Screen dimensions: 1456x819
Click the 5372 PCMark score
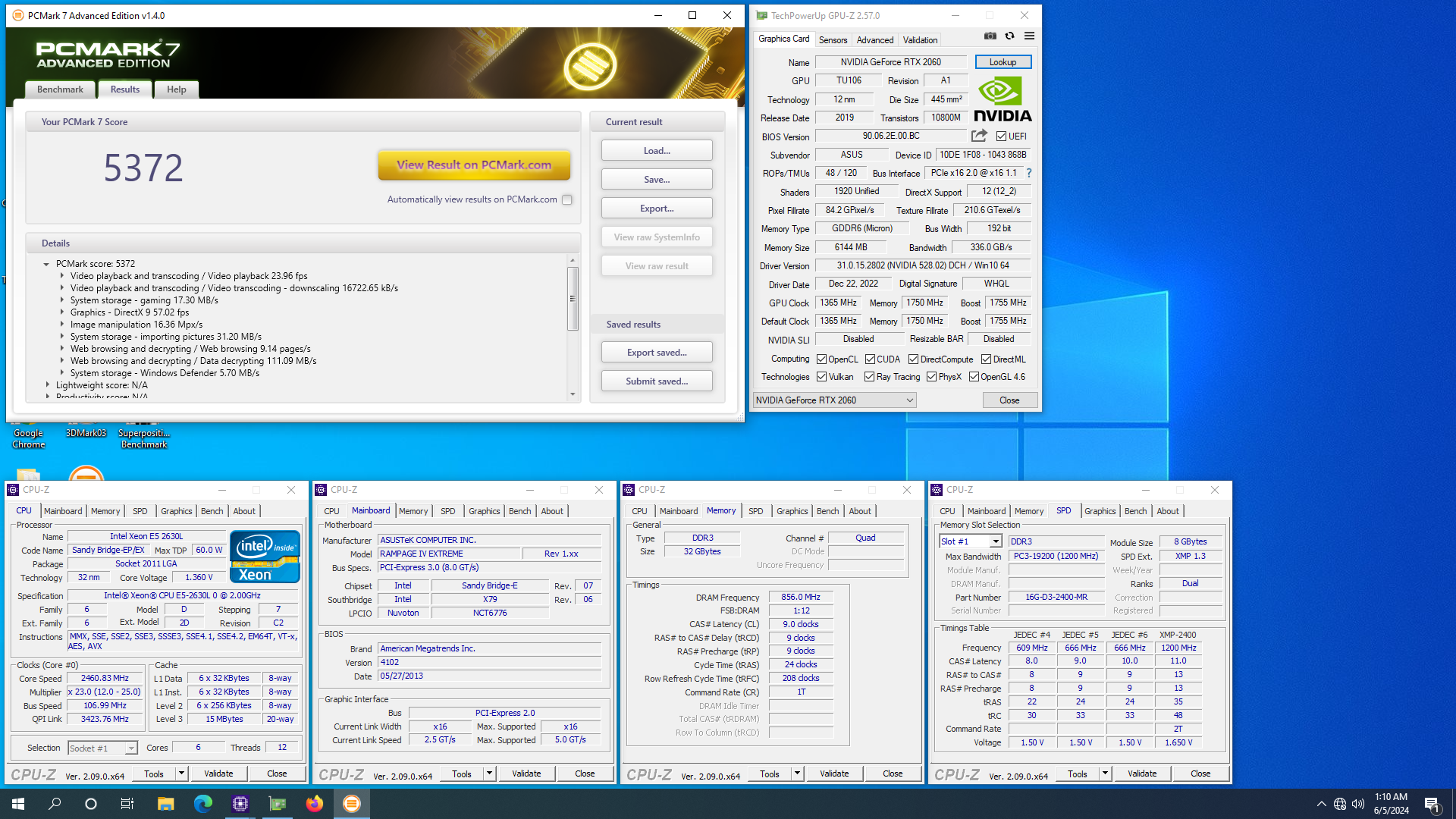143,168
